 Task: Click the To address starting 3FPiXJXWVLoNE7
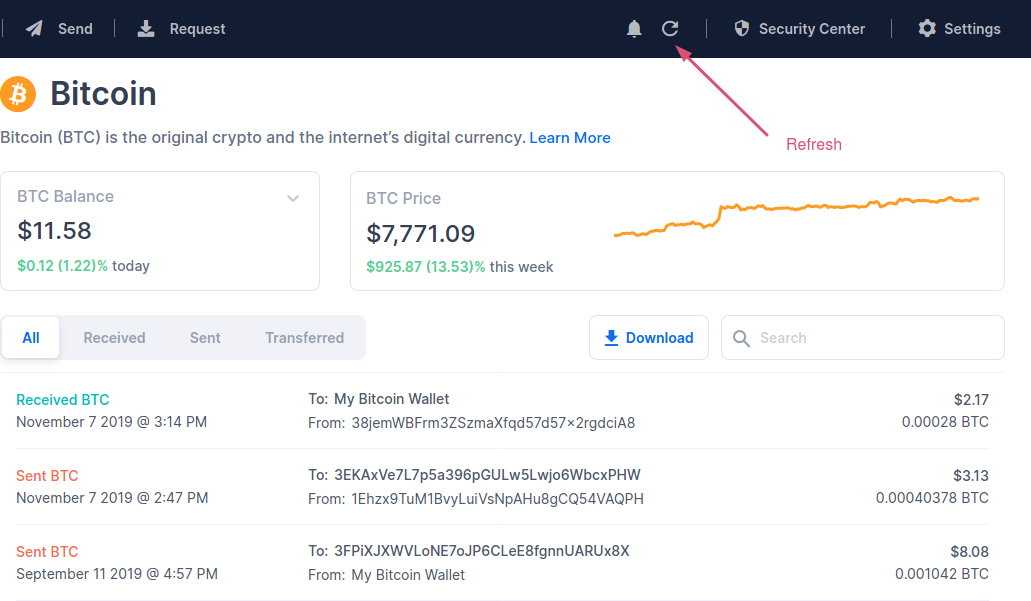[x=482, y=551]
